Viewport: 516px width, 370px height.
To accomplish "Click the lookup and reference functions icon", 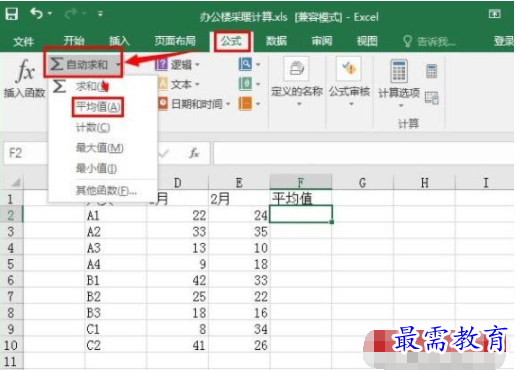I will point(246,64).
